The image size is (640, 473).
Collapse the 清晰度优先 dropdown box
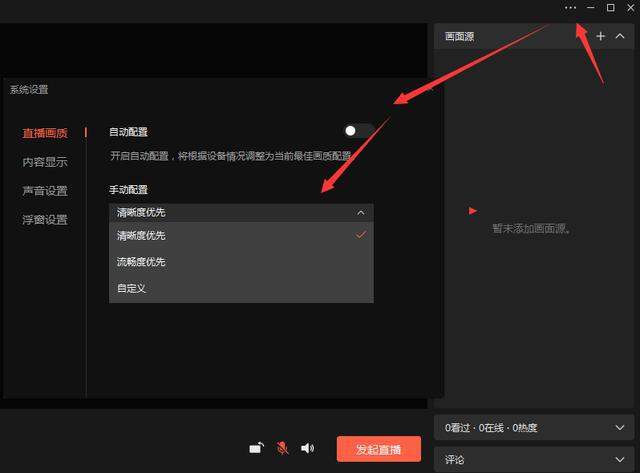(x=241, y=213)
